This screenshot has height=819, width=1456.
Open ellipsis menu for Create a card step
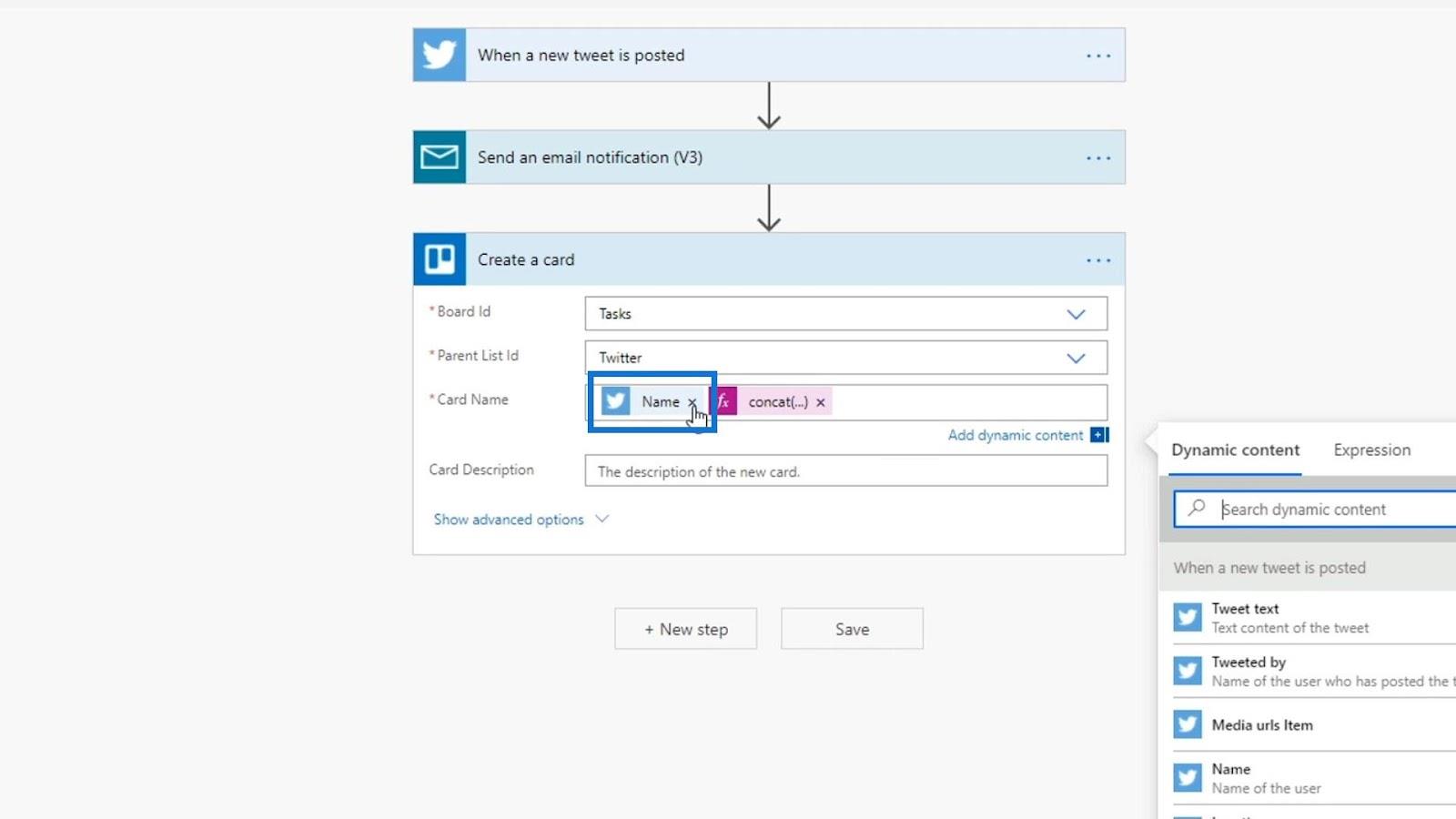tap(1098, 260)
